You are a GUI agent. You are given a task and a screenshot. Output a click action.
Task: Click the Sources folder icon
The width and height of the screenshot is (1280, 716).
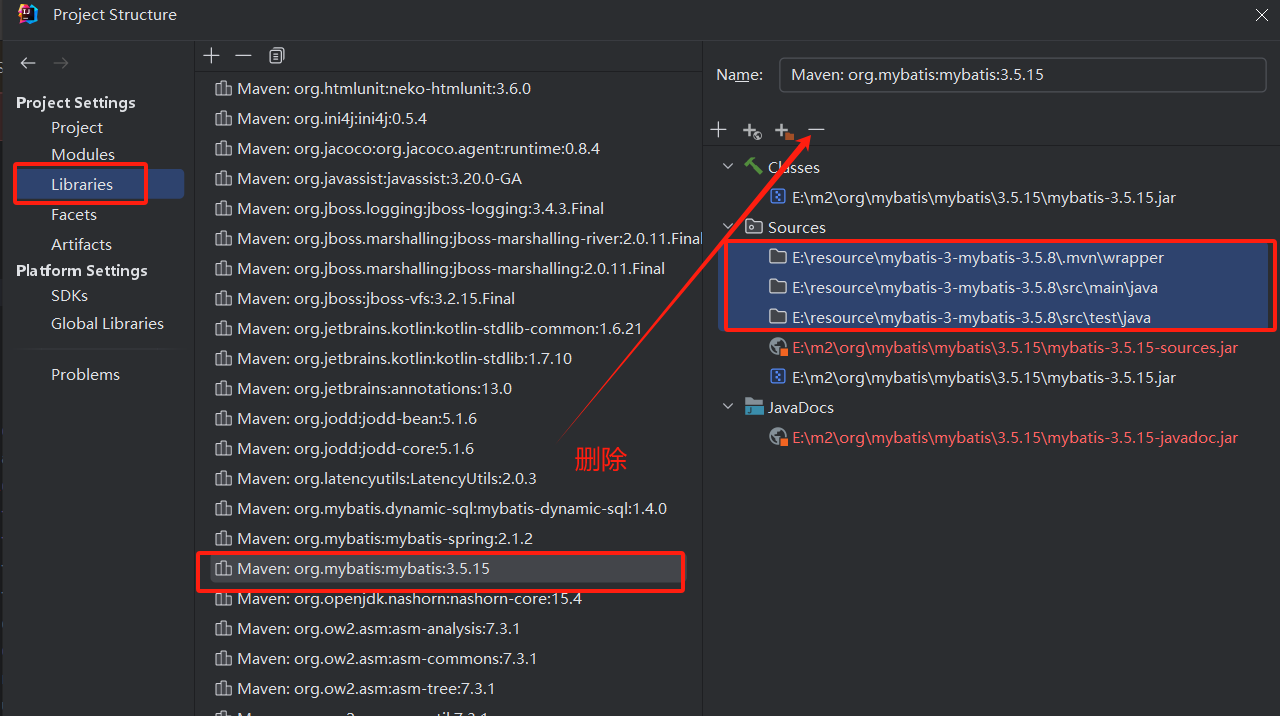click(x=754, y=227)
